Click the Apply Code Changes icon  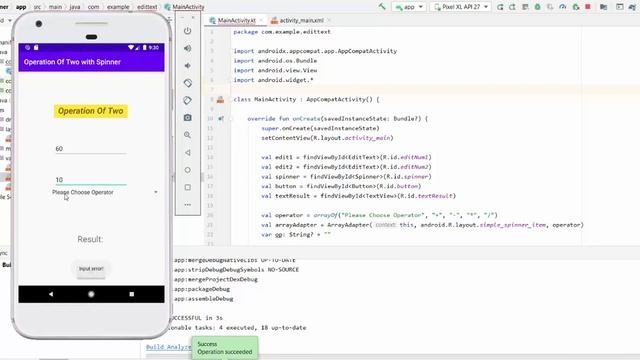coord(525,7)
